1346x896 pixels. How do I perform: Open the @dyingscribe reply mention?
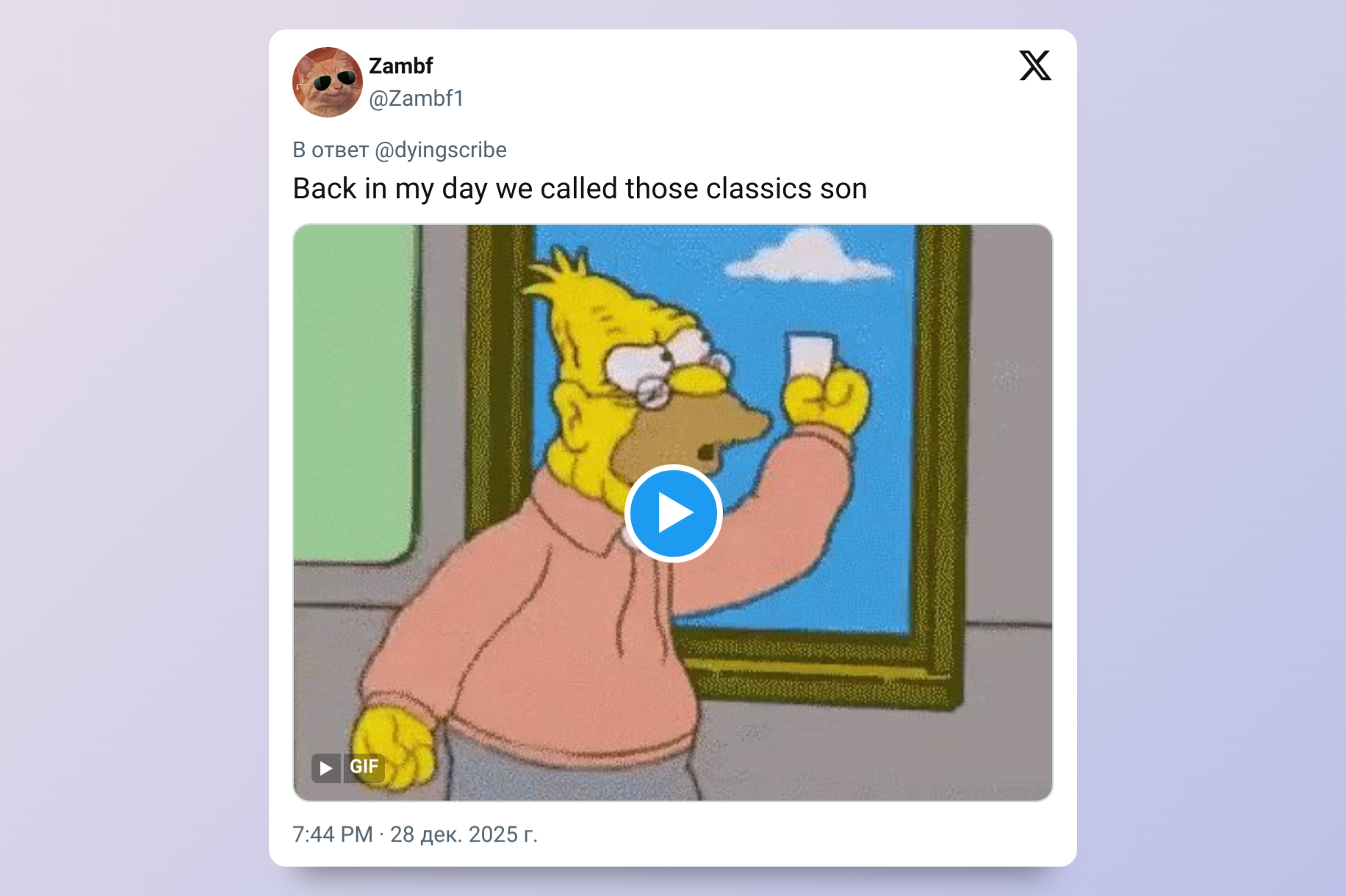click(x=441, y=150)
